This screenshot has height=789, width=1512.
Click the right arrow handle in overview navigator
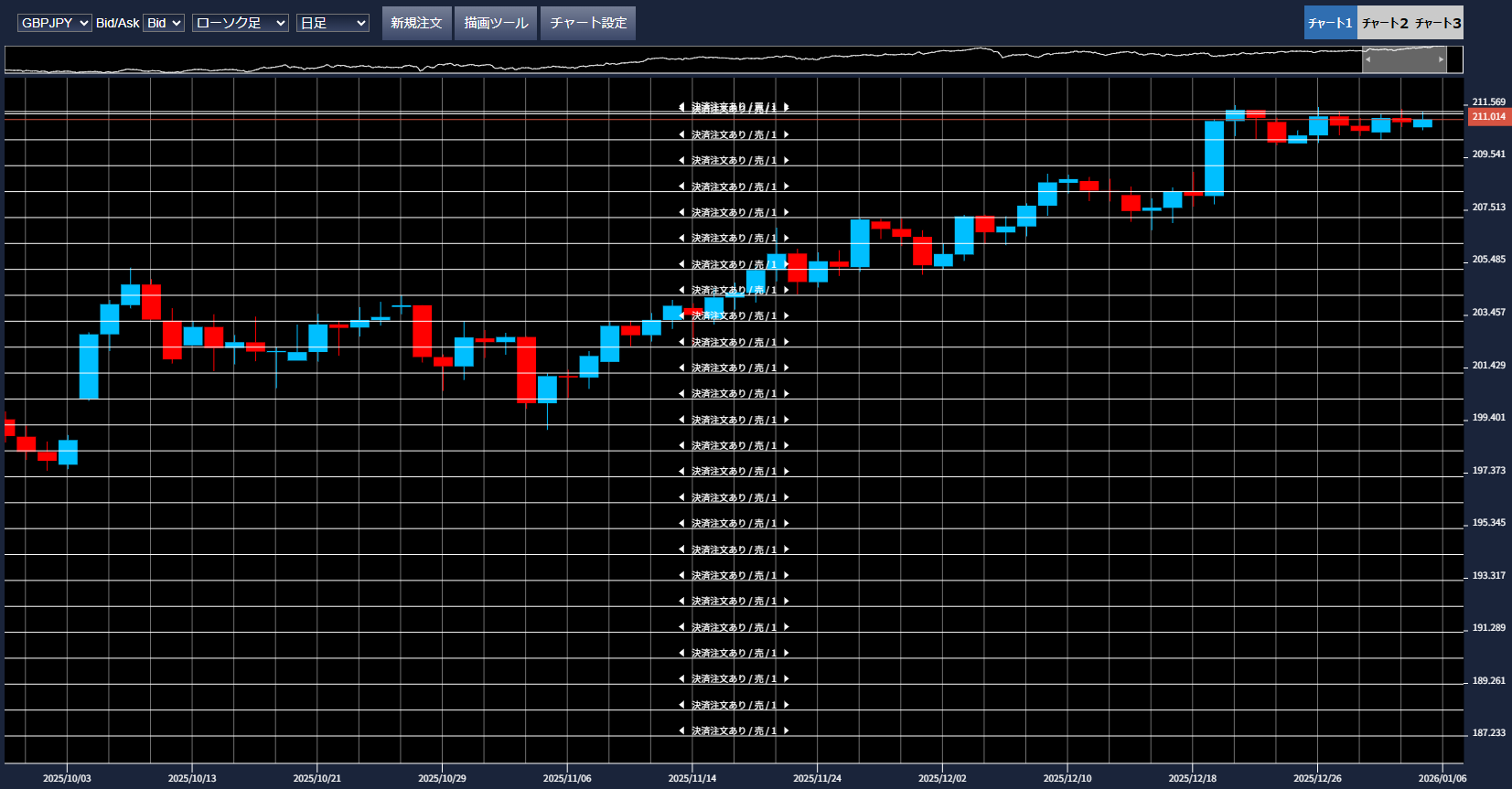pyautogui.click(x=1442, y=59)
